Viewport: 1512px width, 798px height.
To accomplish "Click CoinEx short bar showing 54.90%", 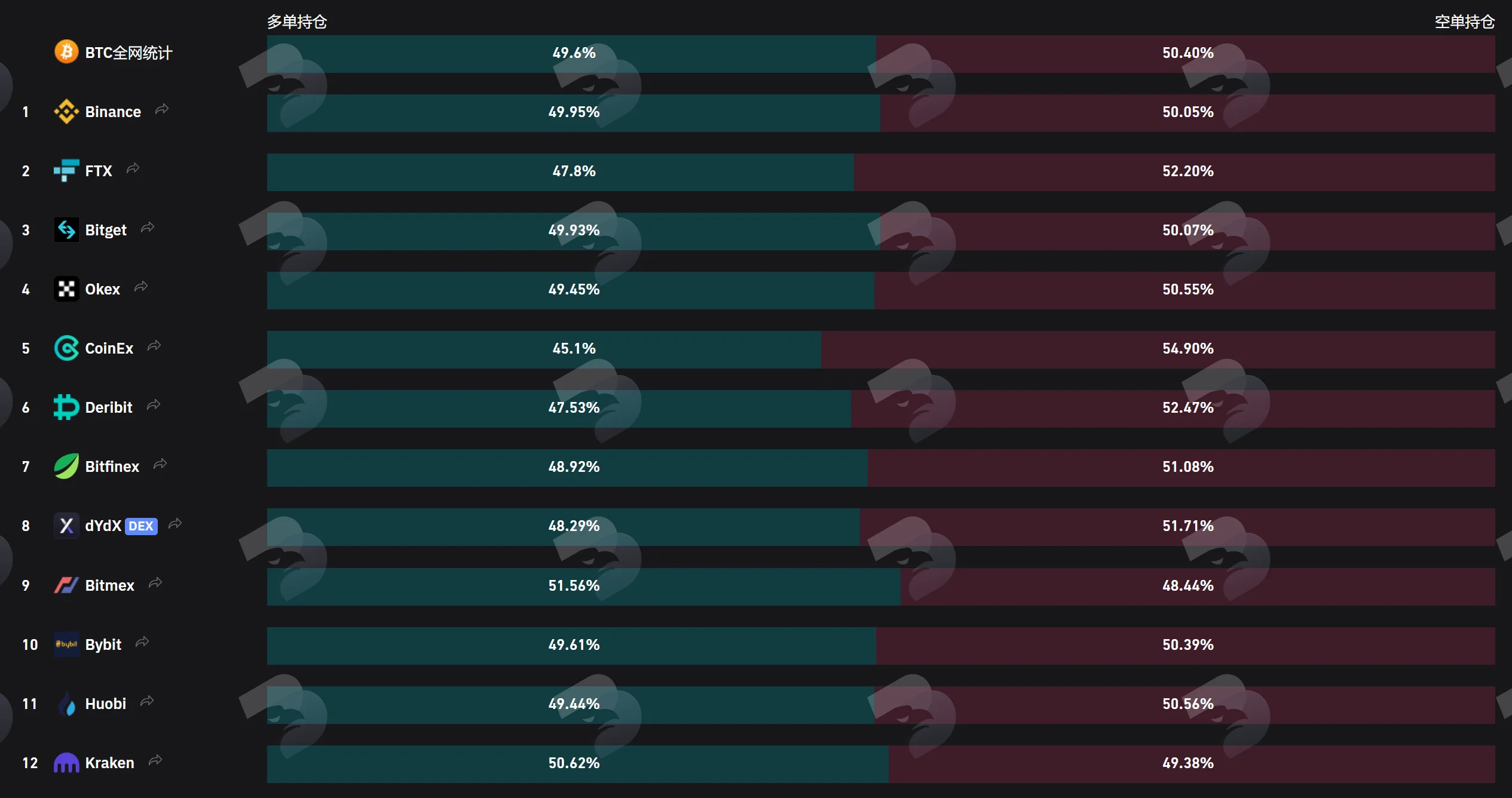I will [x=1158, y=349].
